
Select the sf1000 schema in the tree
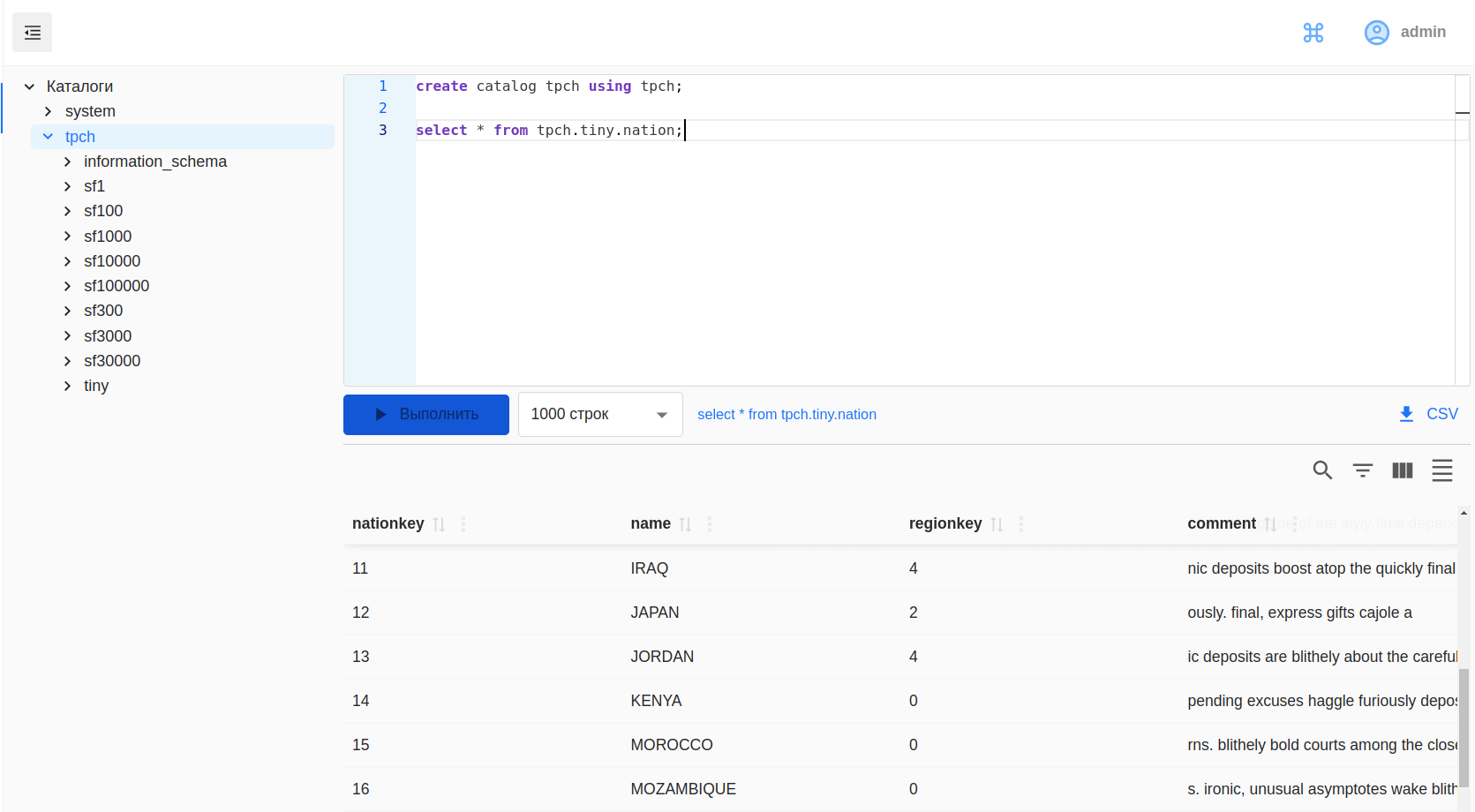(108, 237)
